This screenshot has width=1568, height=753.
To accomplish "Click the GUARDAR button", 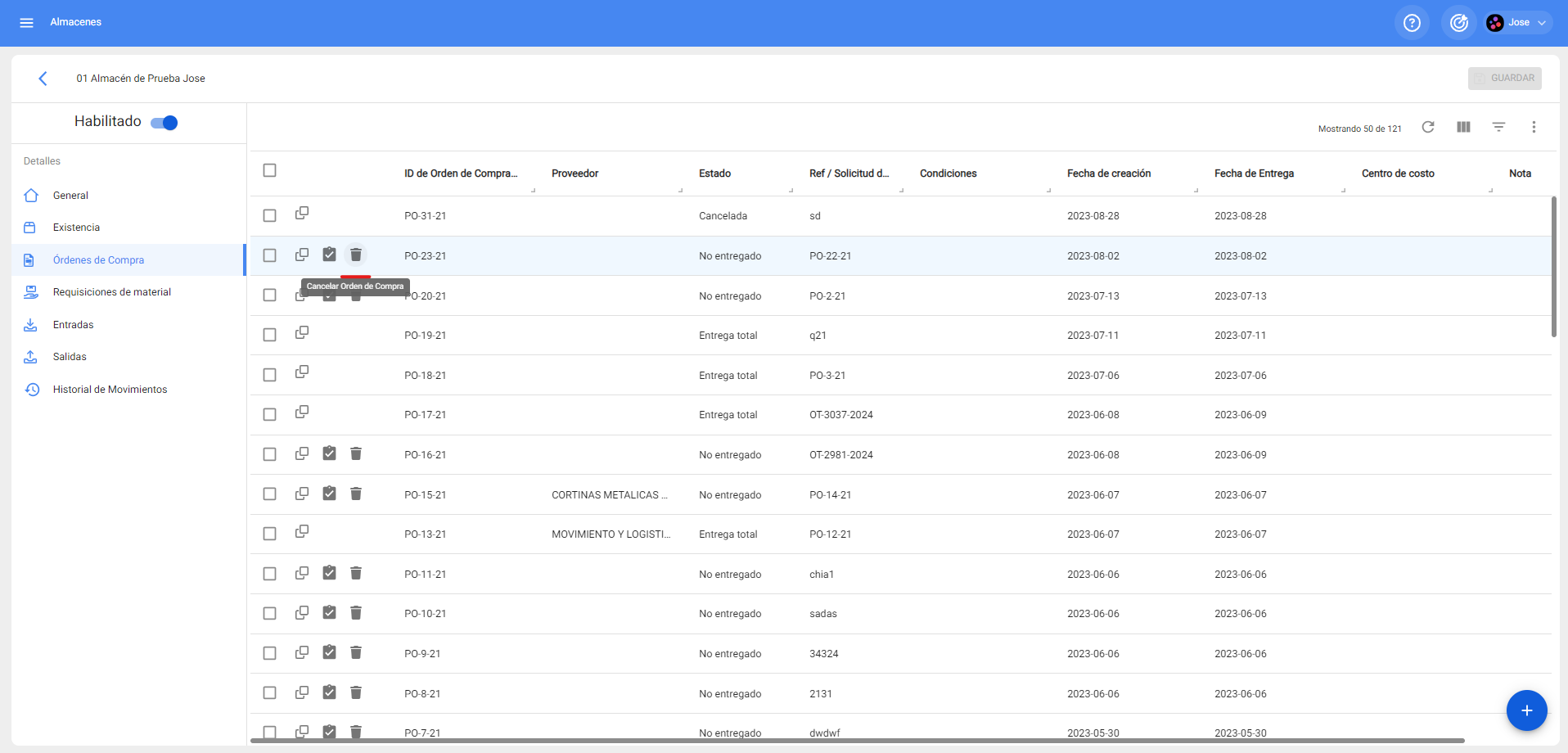I will [1504, 79].
